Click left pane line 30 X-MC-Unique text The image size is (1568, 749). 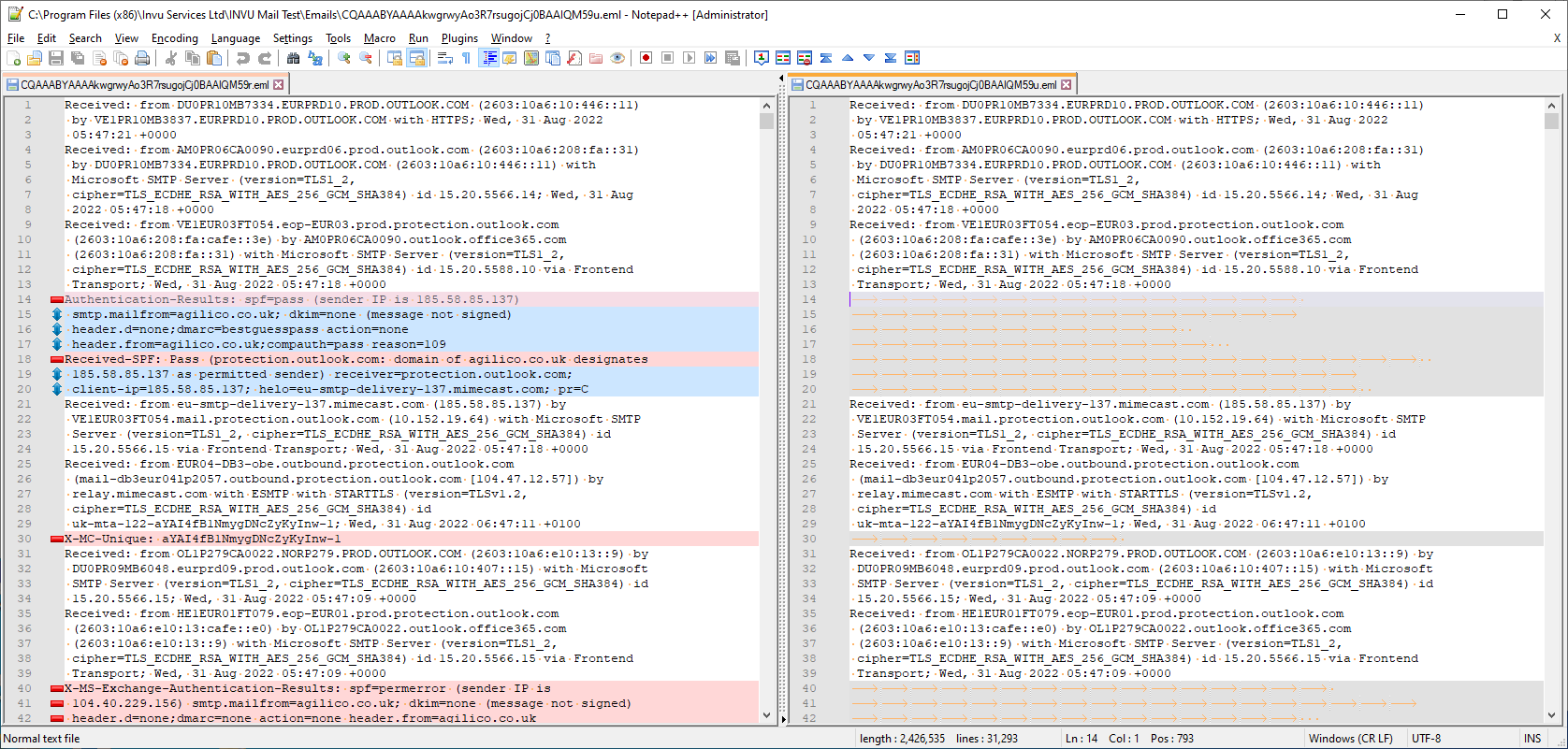pos(202,539)
